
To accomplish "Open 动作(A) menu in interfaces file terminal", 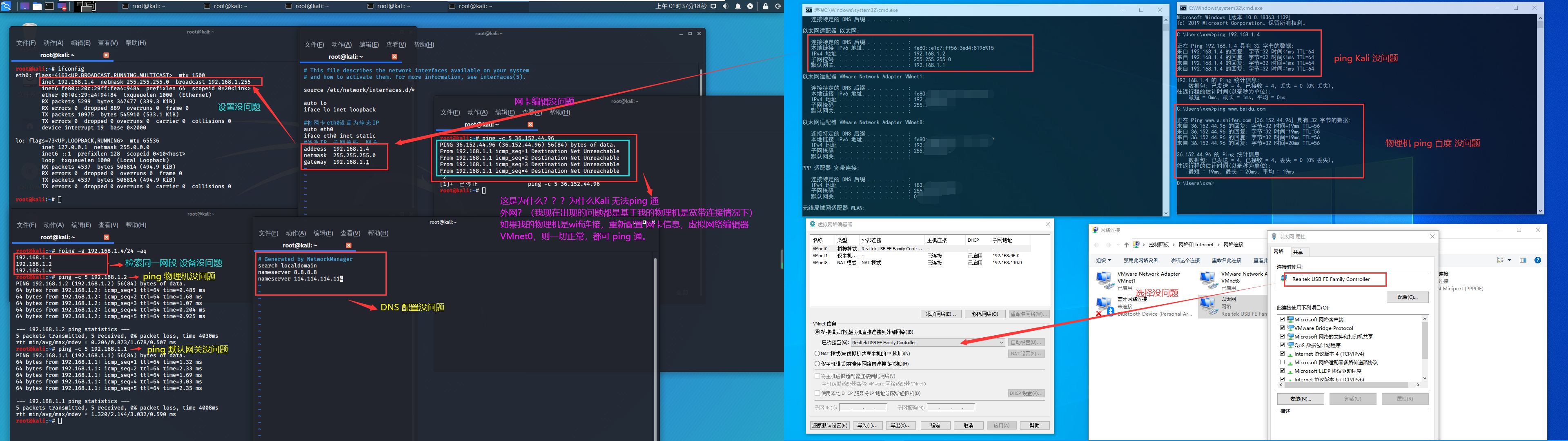I will [341, 45].
